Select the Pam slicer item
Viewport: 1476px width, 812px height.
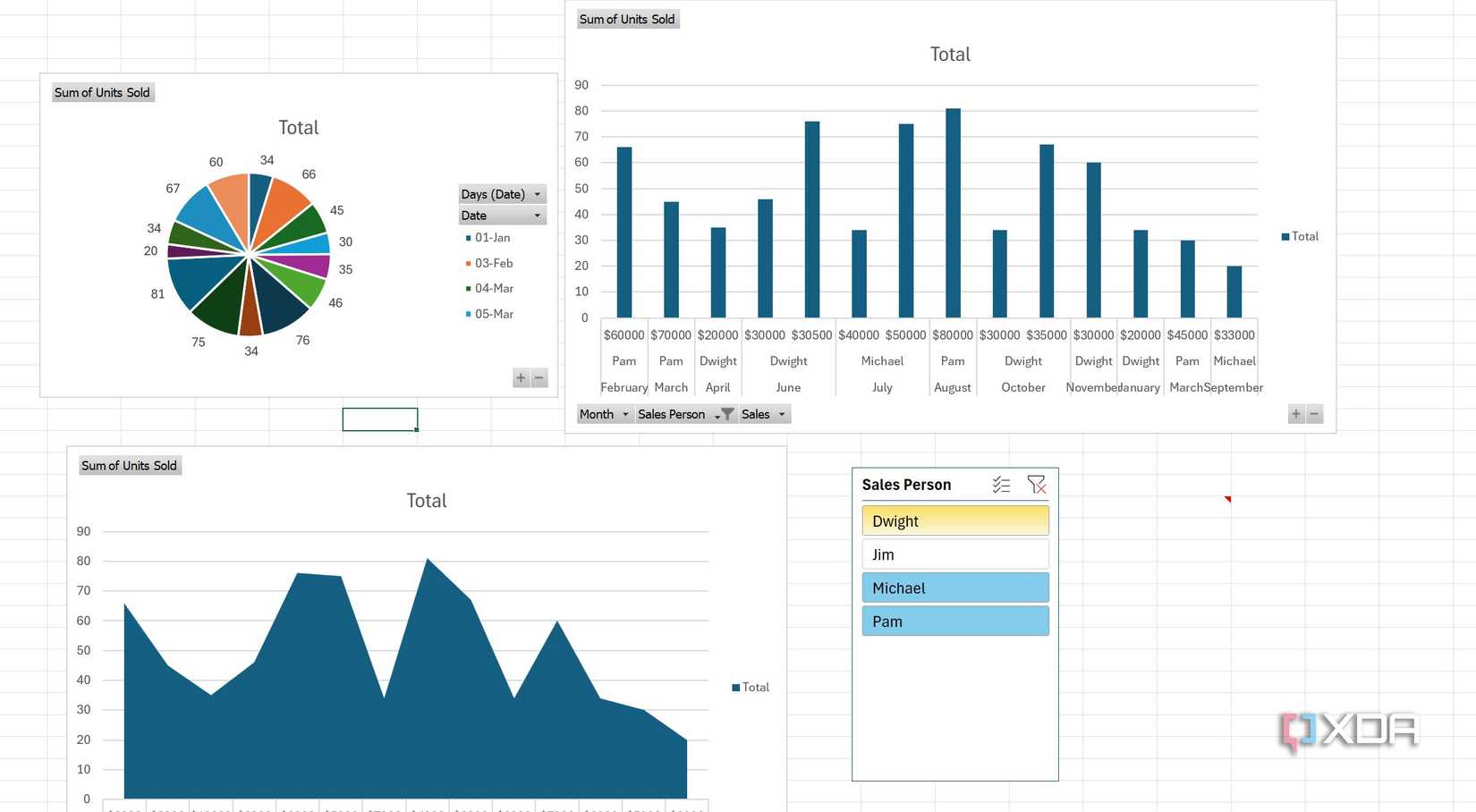click(954, 621)
